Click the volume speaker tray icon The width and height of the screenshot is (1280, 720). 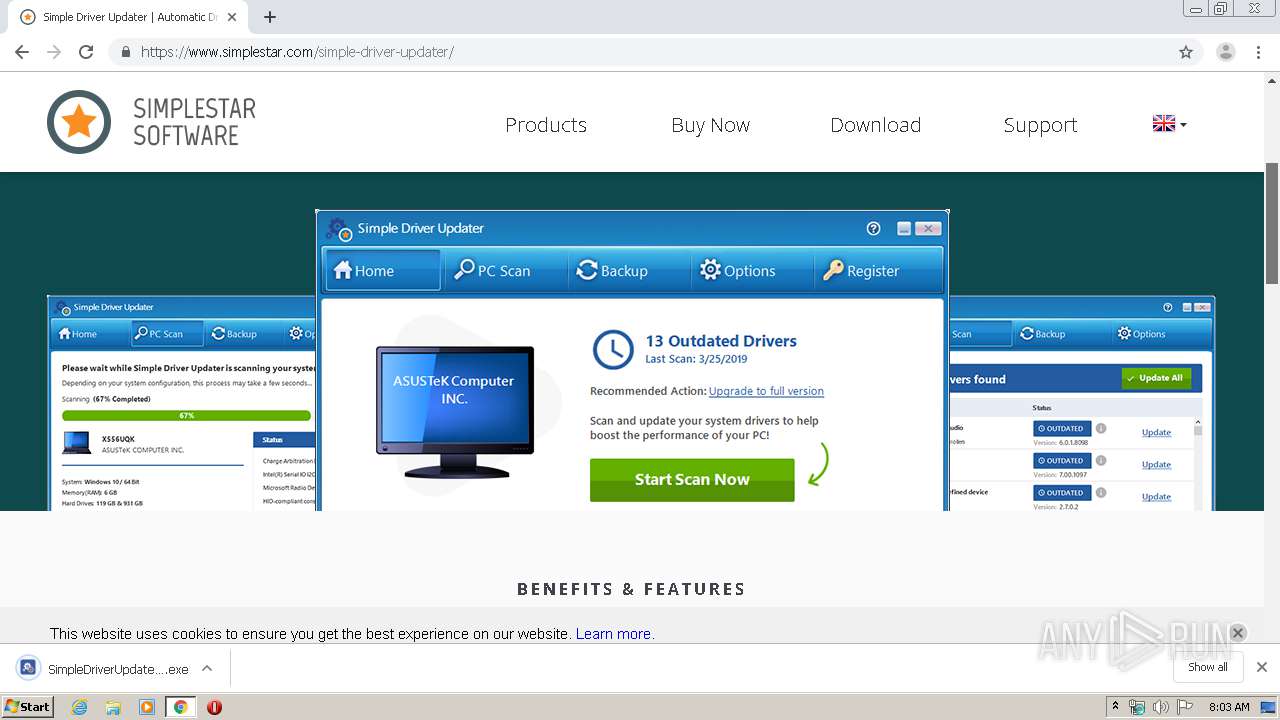point(1160,707)
